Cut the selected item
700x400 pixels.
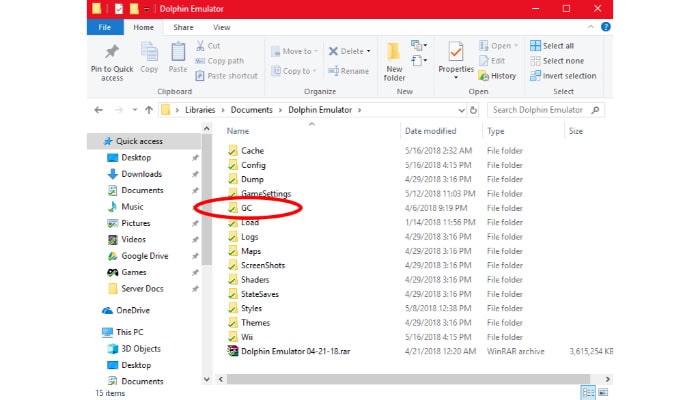click(x=208, y=46)
